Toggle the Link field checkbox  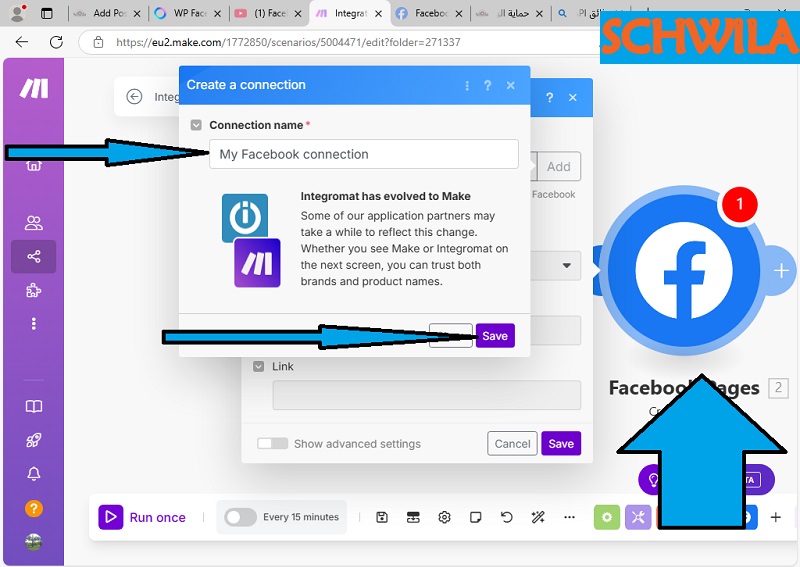pos(259,366)
